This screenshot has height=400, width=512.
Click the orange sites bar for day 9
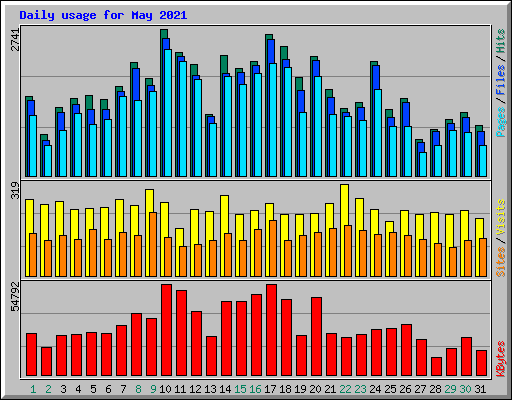(153, 244)
